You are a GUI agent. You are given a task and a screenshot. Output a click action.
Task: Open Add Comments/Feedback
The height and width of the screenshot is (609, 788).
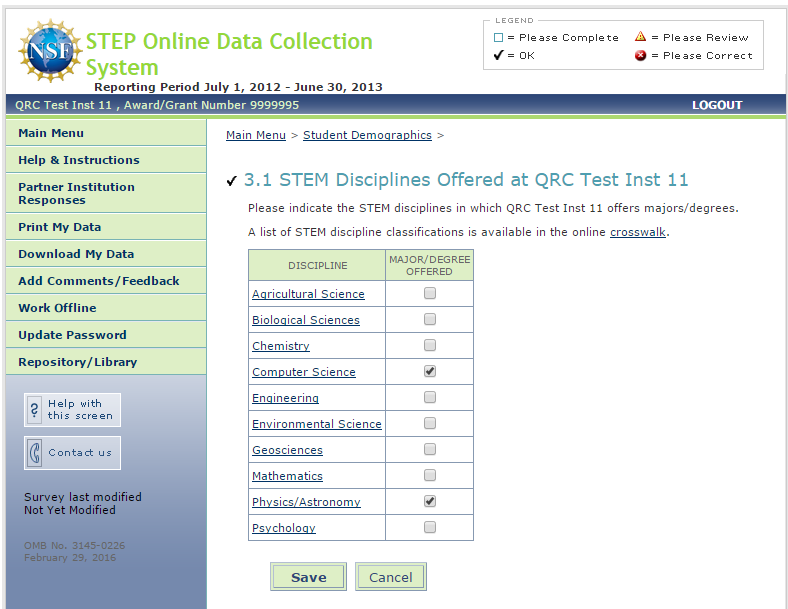pos(106,281)
